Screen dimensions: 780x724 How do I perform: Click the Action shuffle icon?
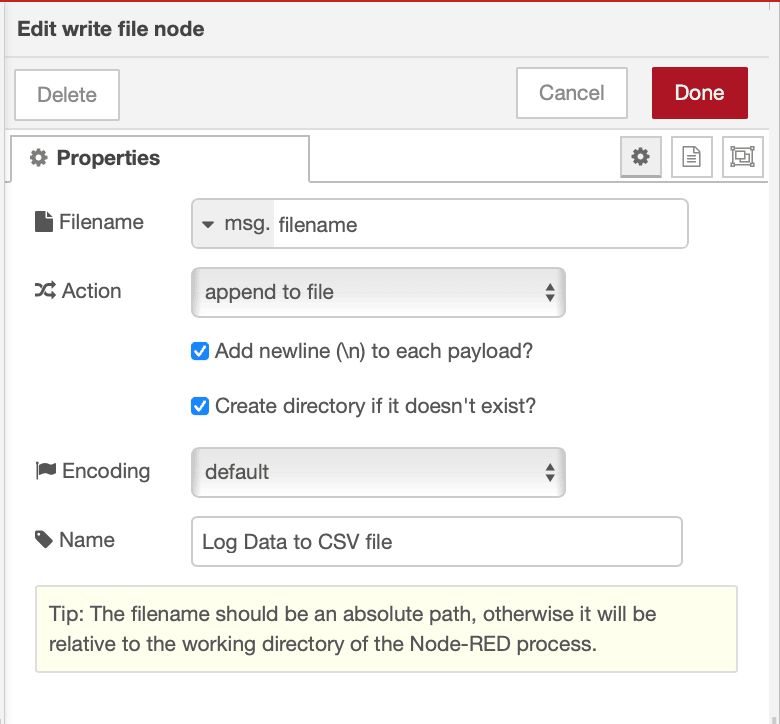pos(45,291)
